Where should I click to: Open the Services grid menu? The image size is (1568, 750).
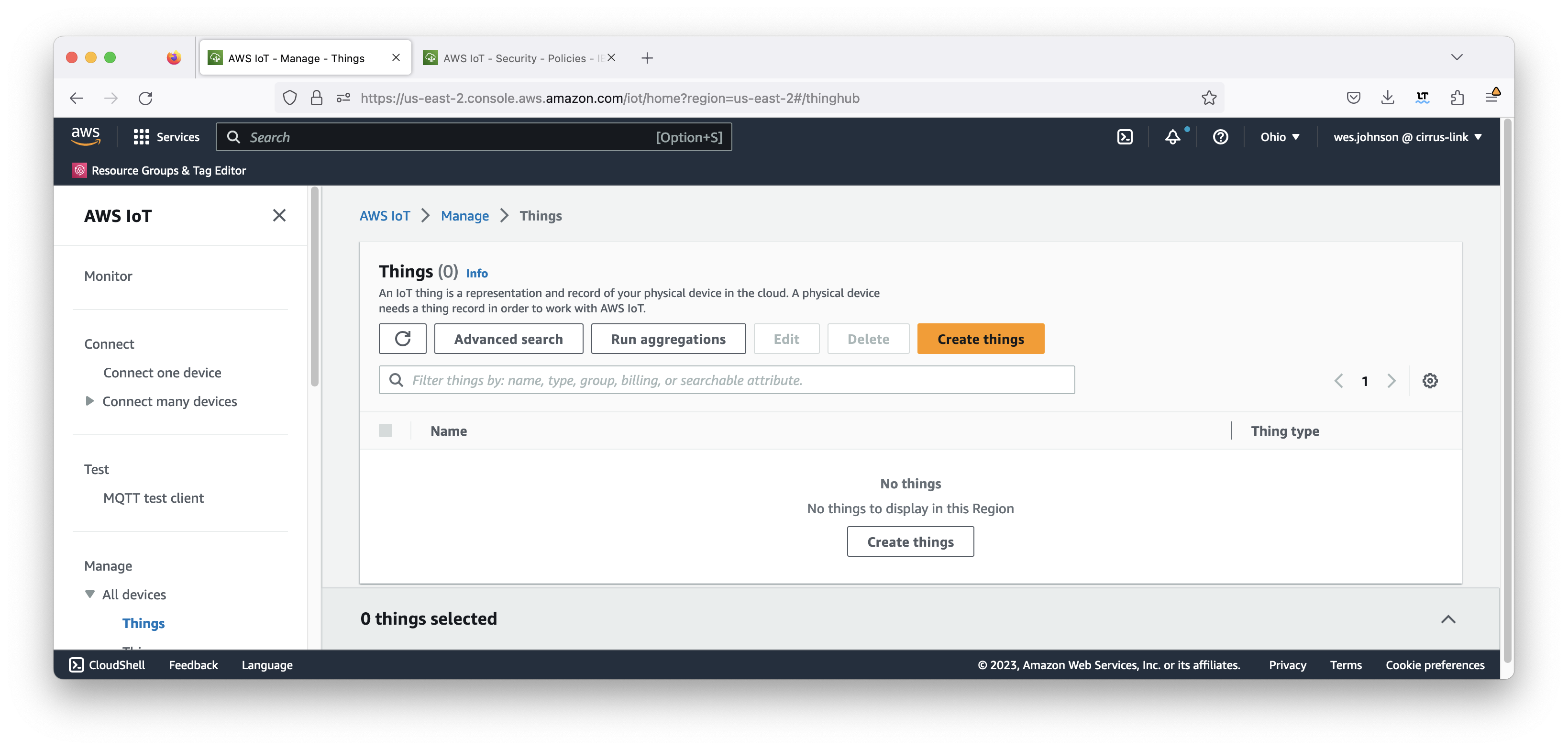coord(166,137)
